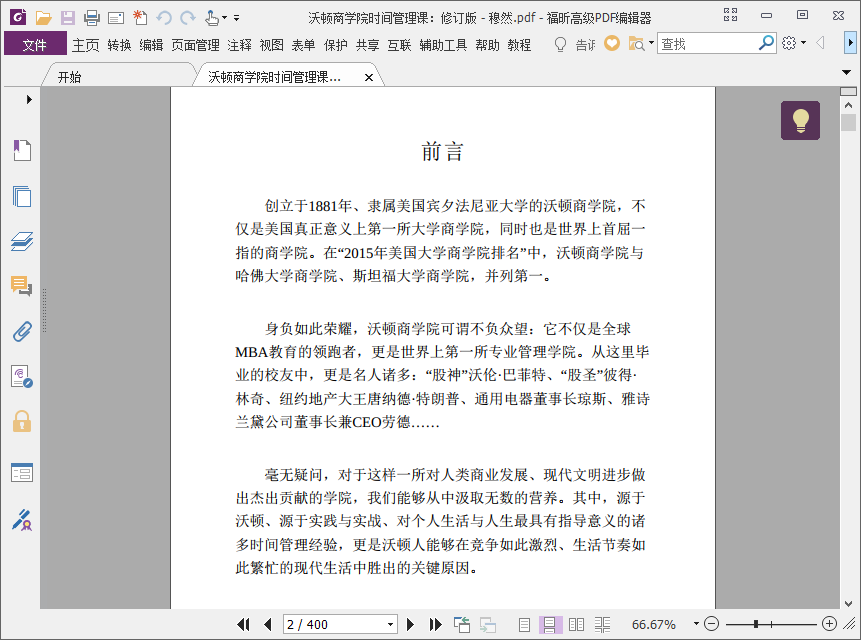The width and height of the screenshot is (861, 640).
Task: Adjust the zoom slider handle
Action: point(756,624)
